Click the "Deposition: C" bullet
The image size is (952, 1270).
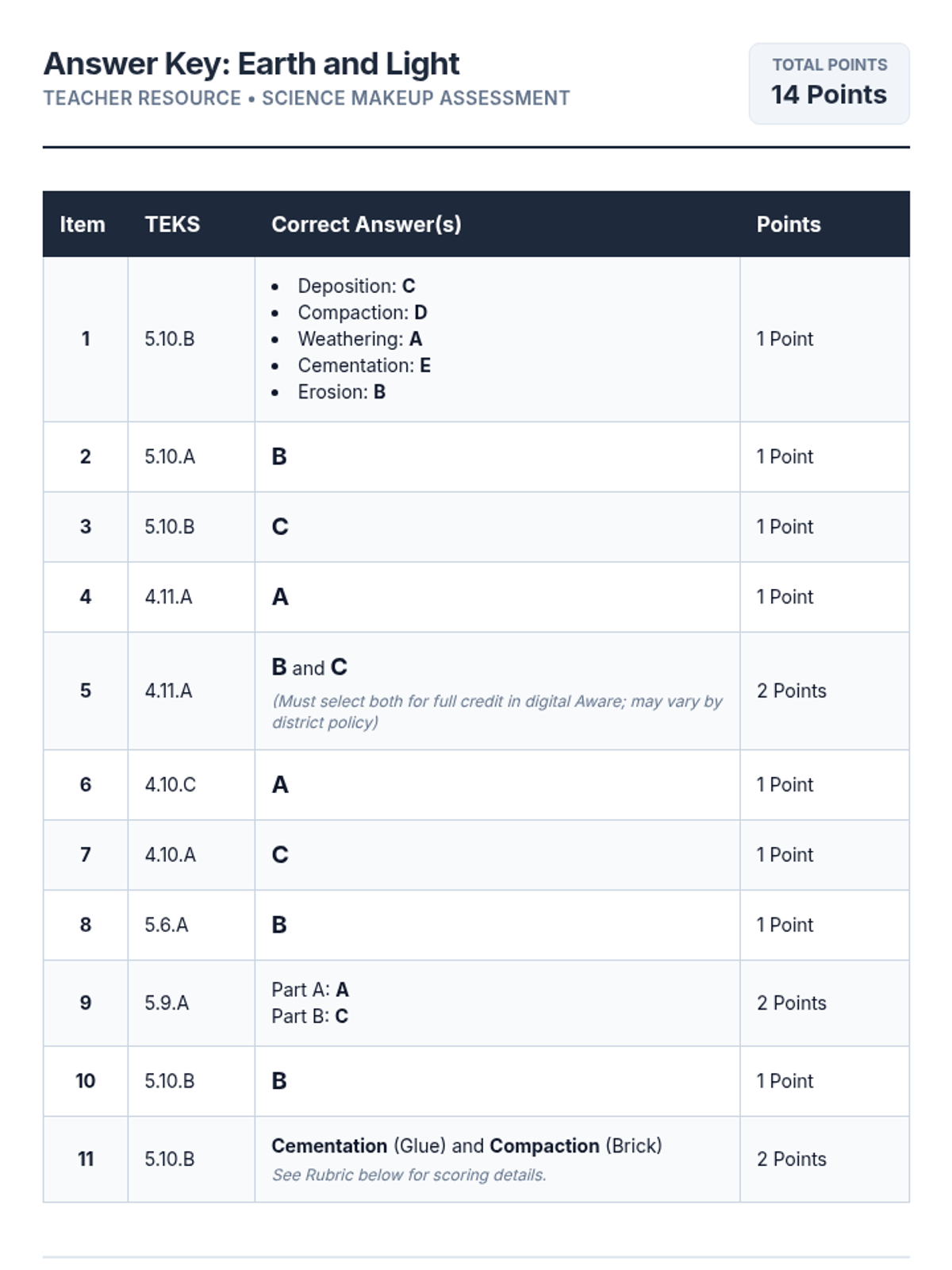[356, 286]
